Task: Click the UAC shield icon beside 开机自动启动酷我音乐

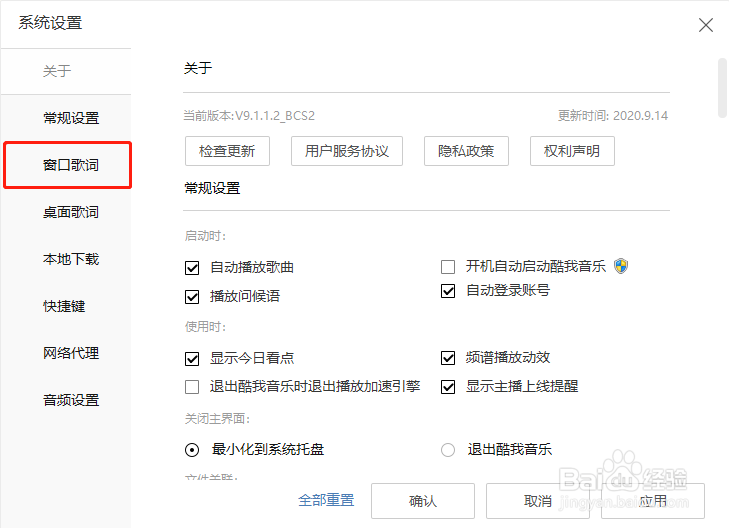Action: (x=621, y=266)
